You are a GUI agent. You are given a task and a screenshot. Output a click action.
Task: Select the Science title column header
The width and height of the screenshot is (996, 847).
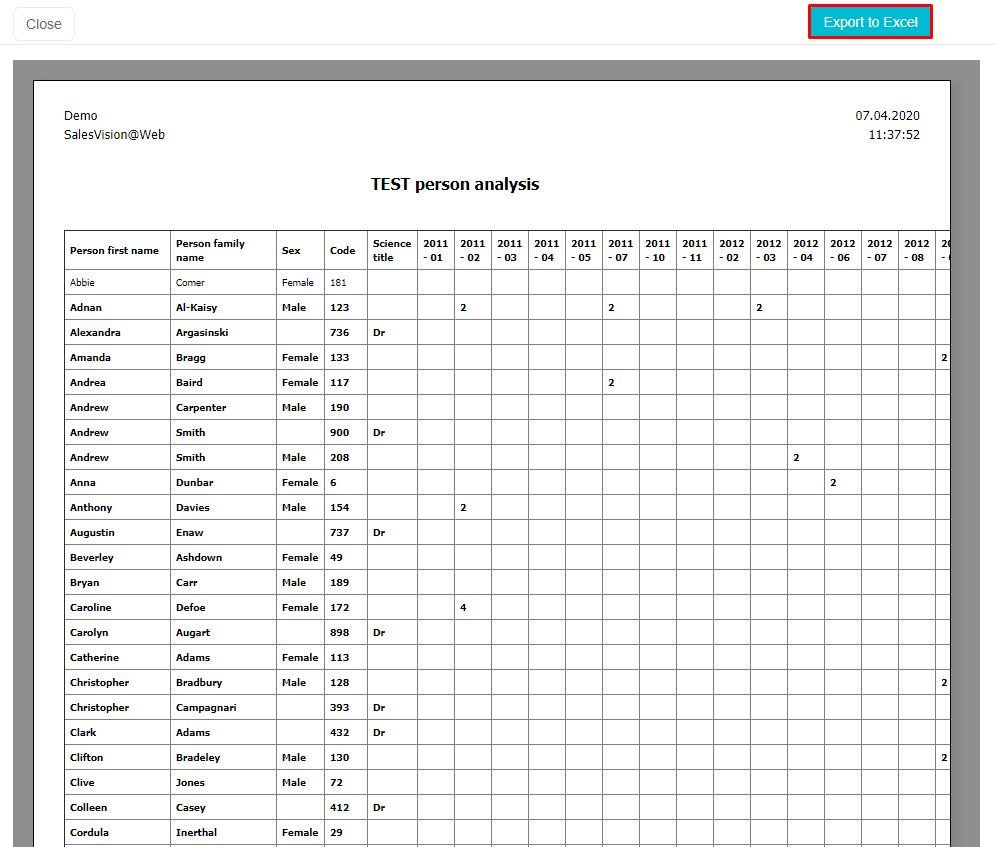tap(392, 250)
